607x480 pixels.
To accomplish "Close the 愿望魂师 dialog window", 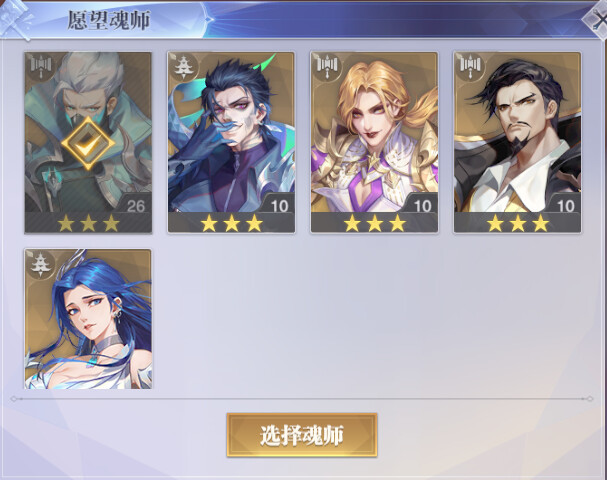I will click(597, 19).
